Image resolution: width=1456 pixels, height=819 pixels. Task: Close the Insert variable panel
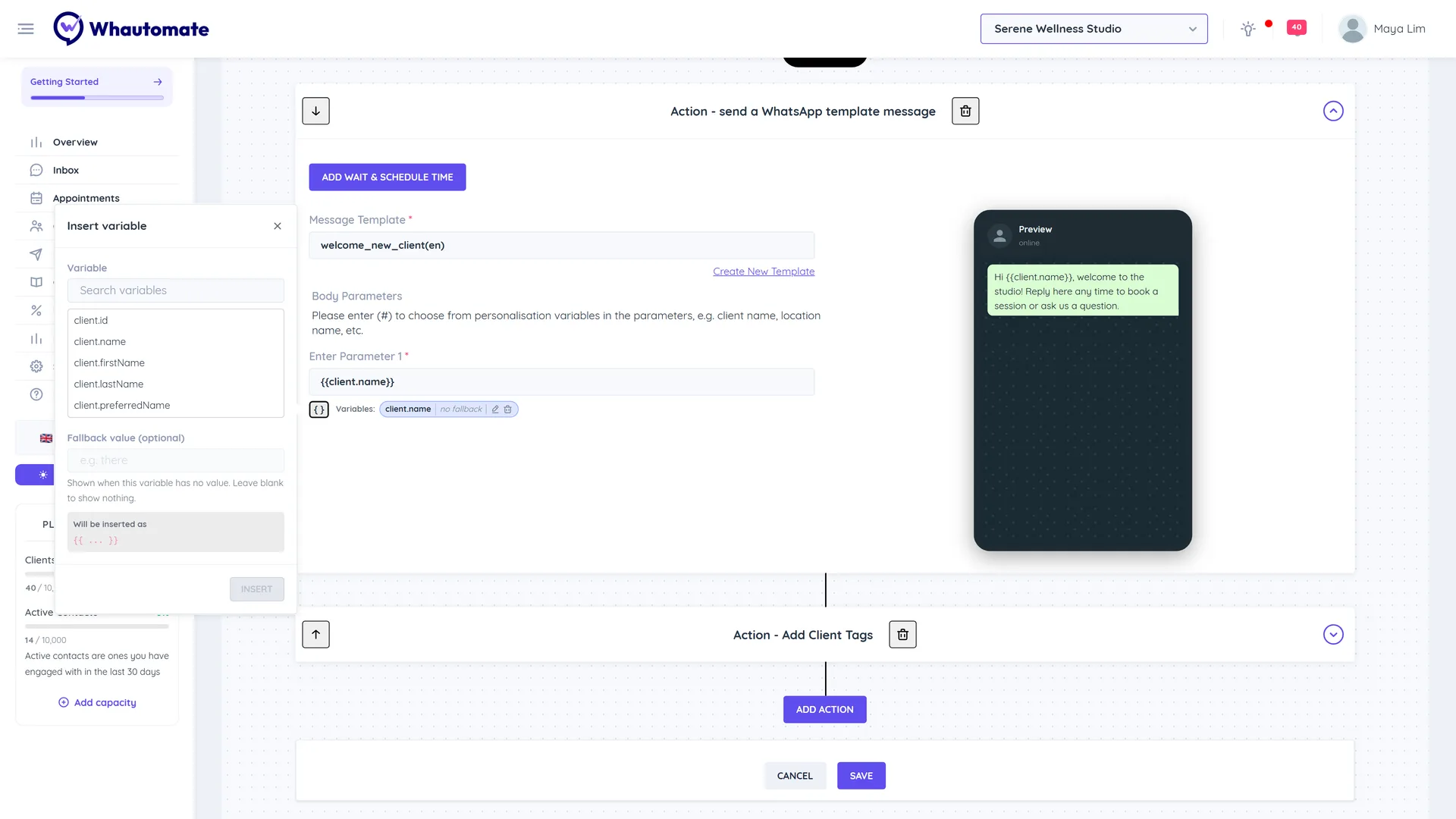click(x=278, y=226)
